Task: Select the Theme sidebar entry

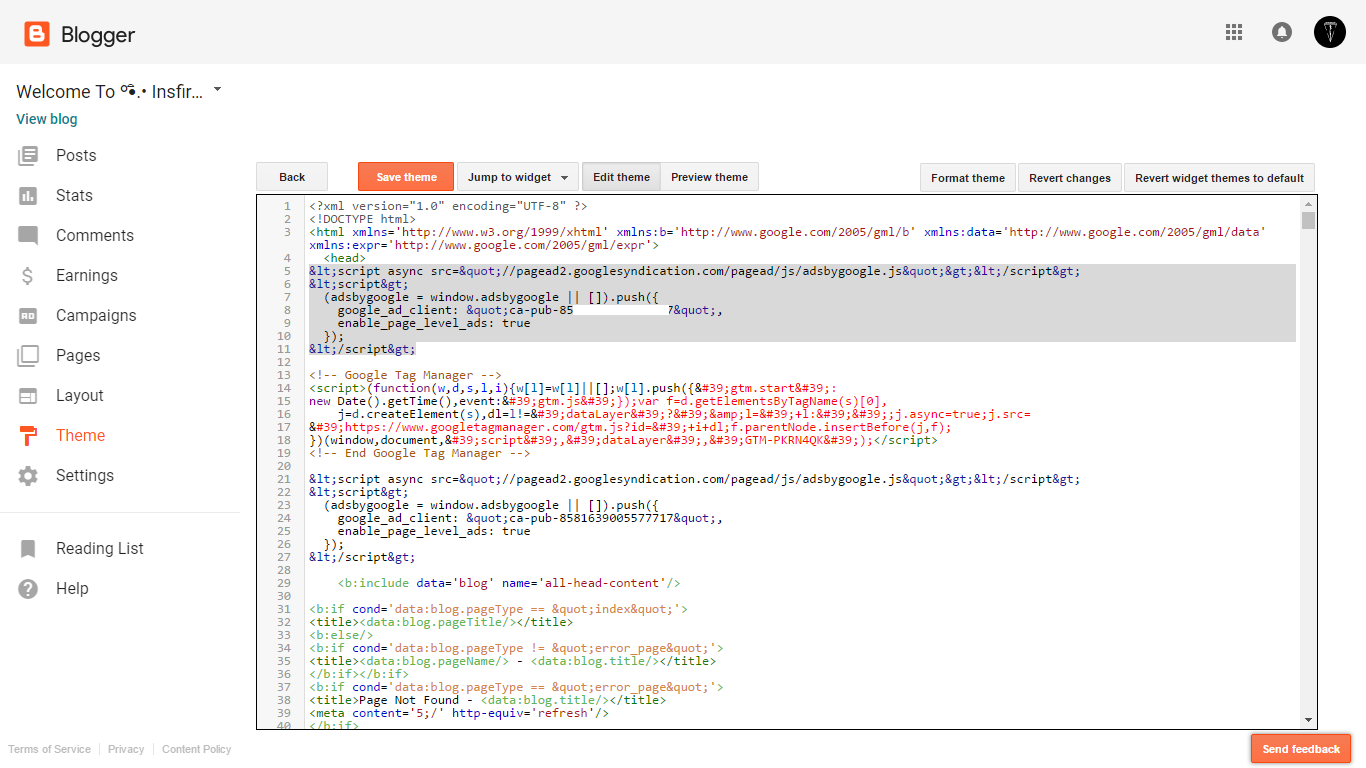Action: pos(80,435)
